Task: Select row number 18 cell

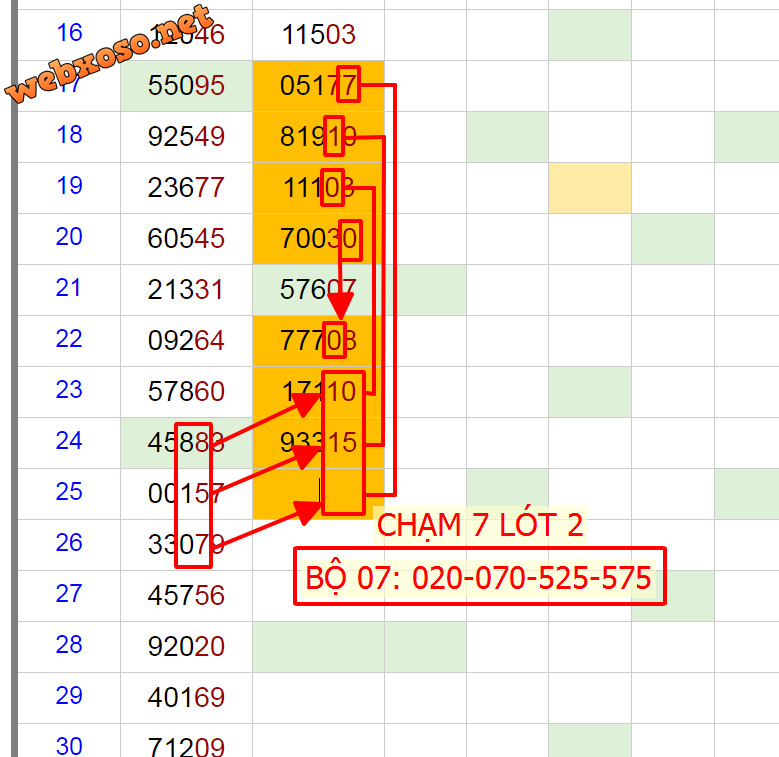Action: [x=69, y=137]
